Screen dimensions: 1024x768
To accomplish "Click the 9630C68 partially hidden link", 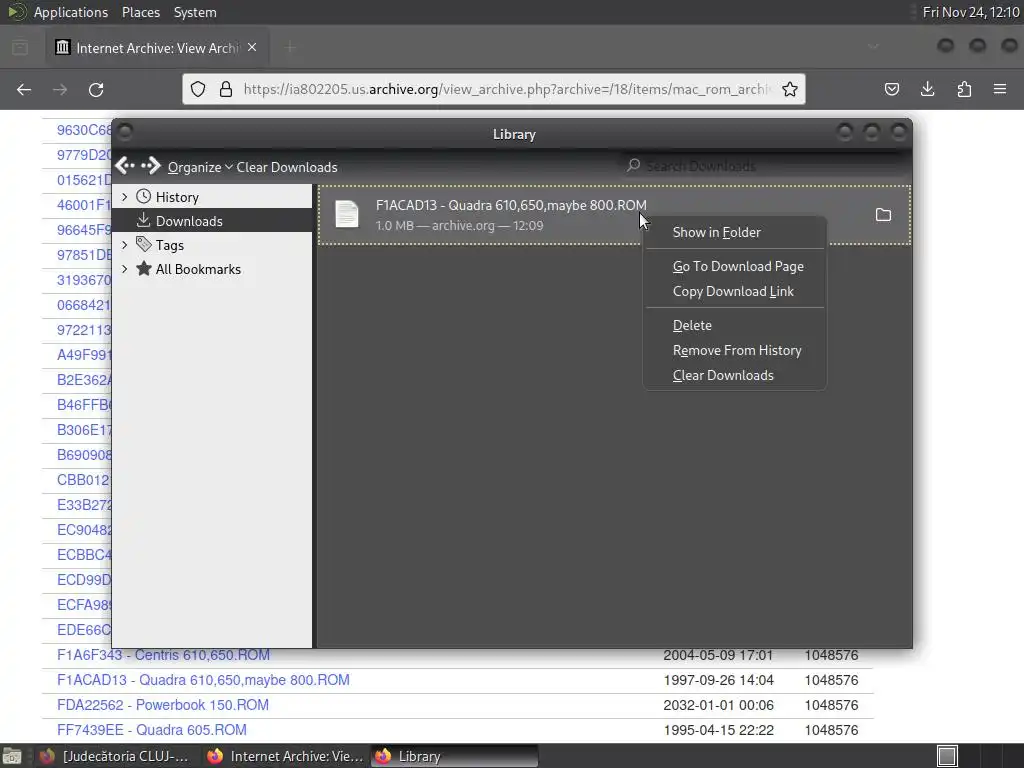I will coord(84,130).
